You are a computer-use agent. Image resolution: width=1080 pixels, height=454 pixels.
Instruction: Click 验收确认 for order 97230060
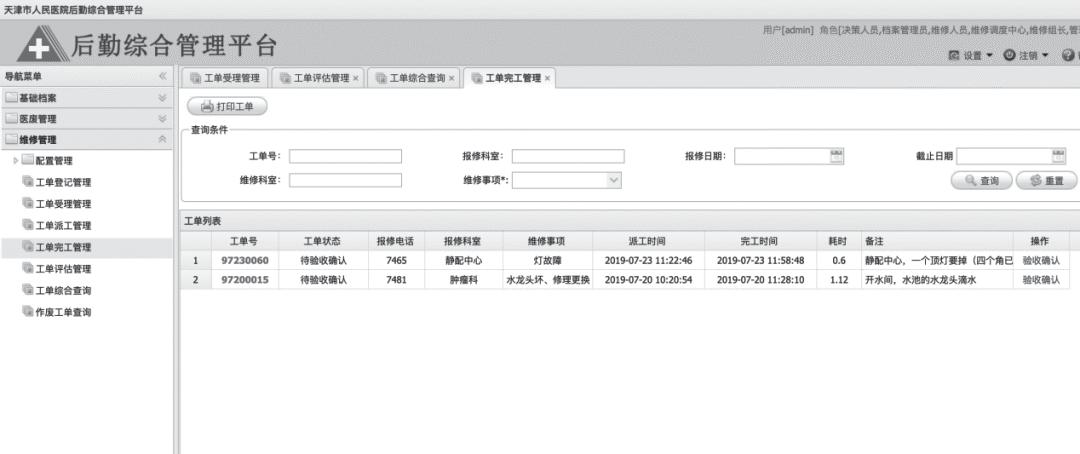coord(1041,260)
